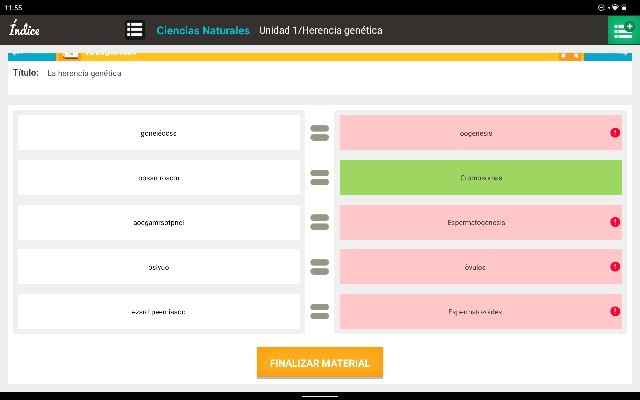The height and width of the screenshot is (400, 640).
Task: Click the title text La herencia genética
Action: click(x=84, y=73)
